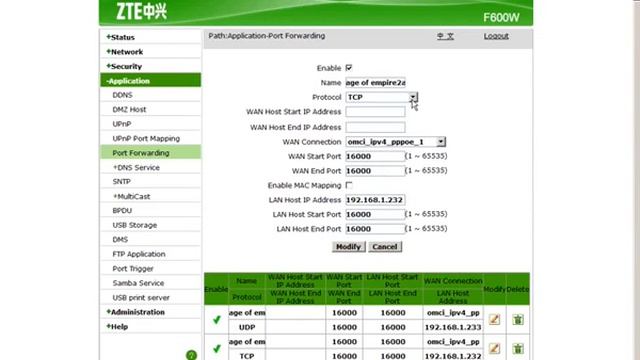Screen dimensions: 640x360
Task: Click the TCP protocol cell in the table
Action: [x=247, y=356]
